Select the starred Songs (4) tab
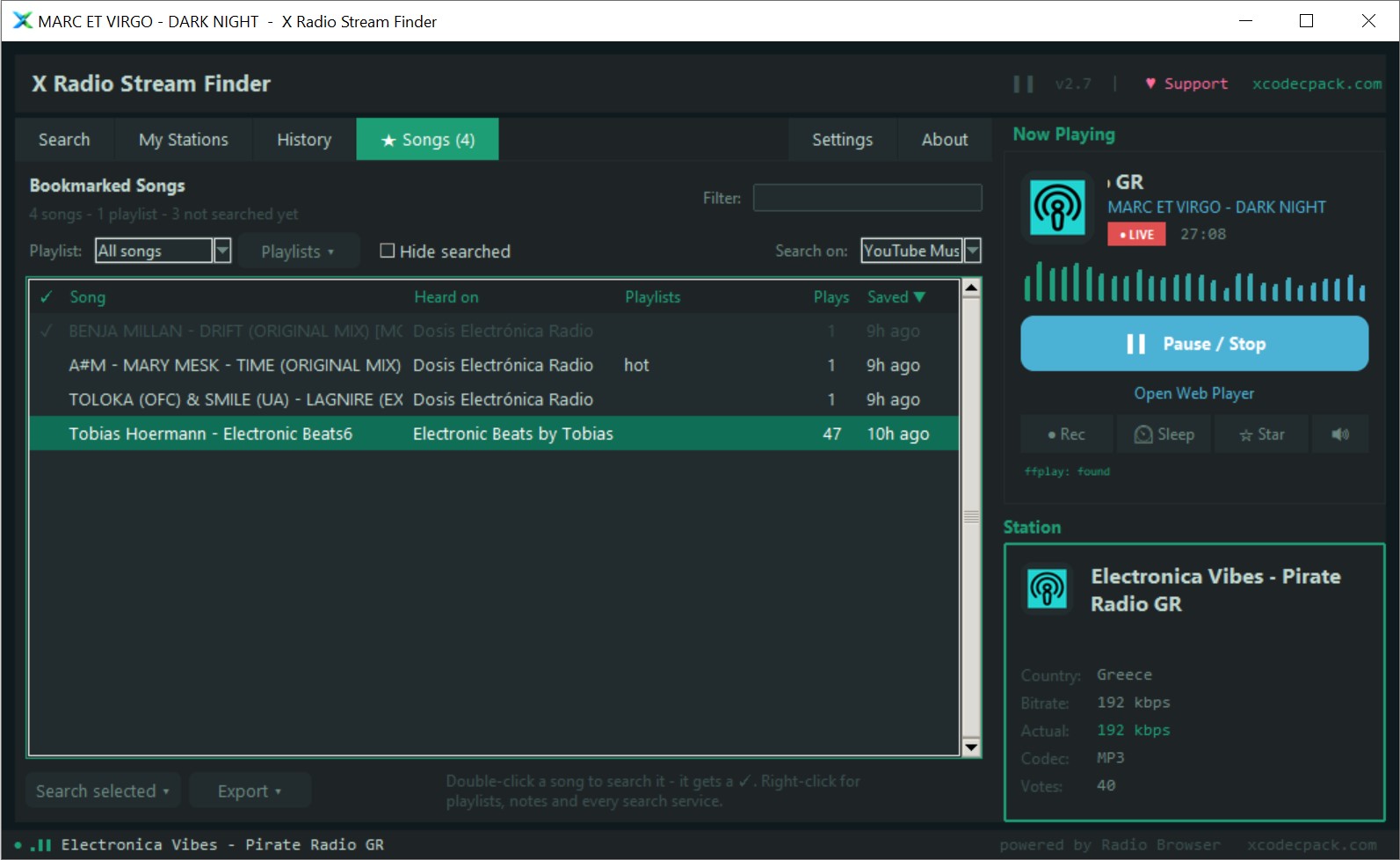The height and width of the screenshot is (860, 1400). pyautogui.click(x=427, y=140)
